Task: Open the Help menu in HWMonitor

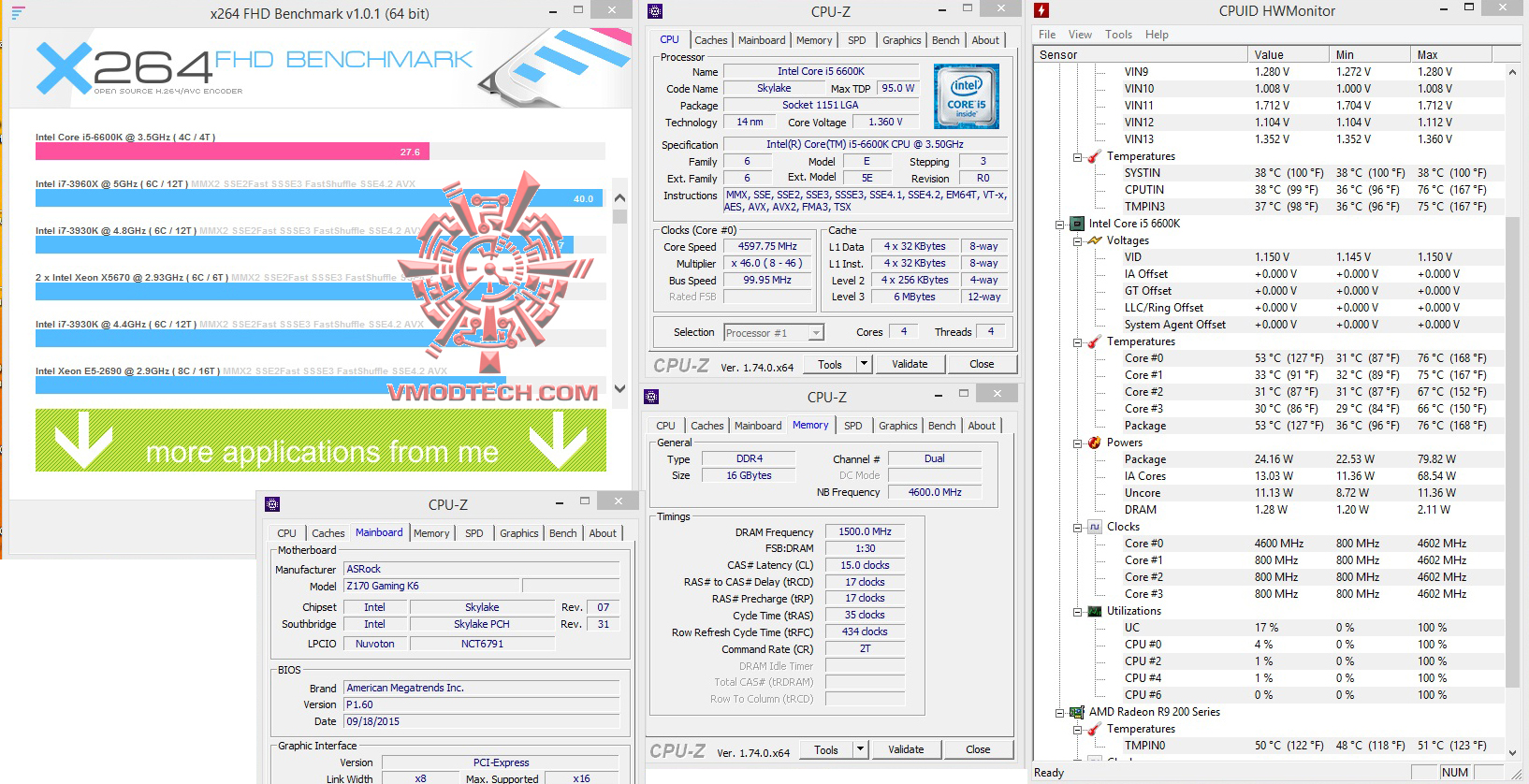Action: (1157, 35)
